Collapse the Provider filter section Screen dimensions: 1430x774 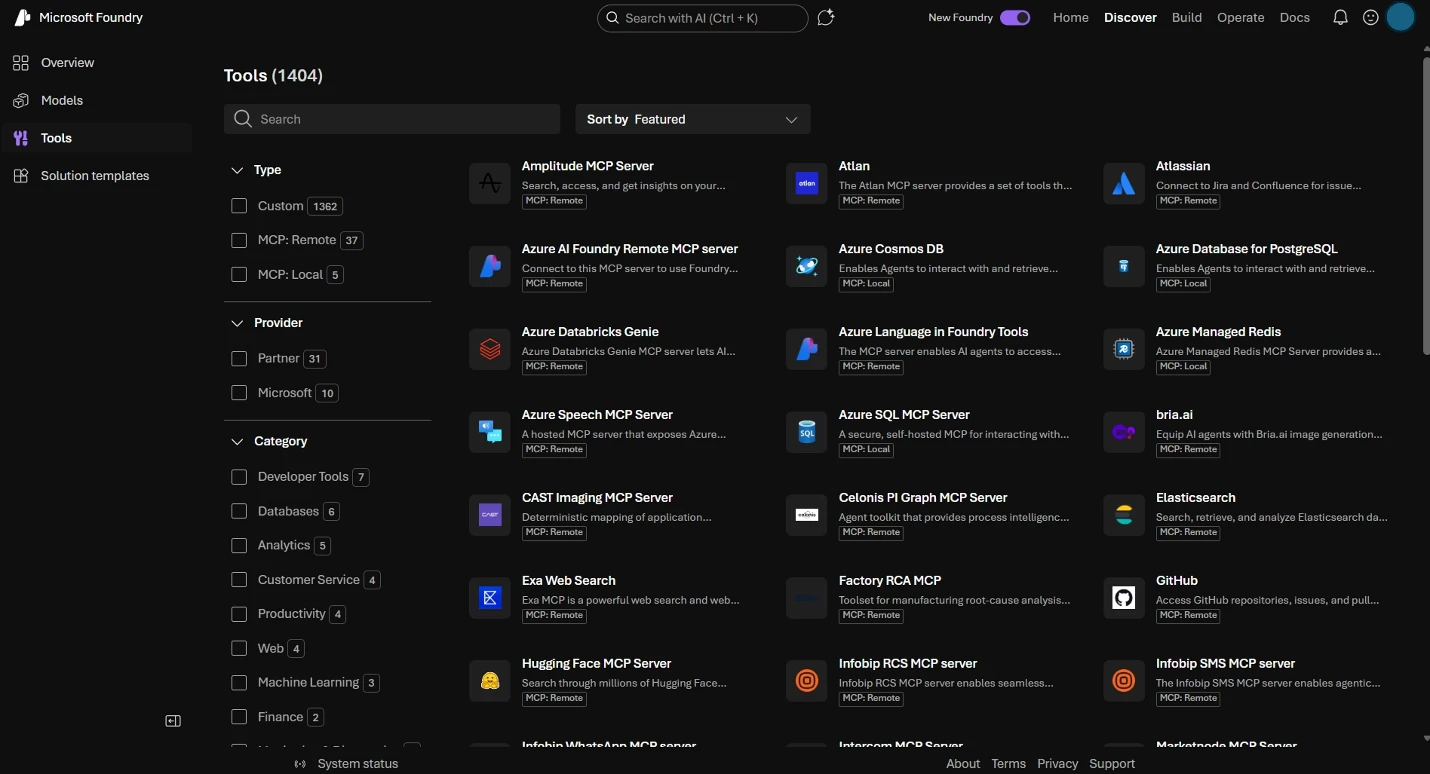click(x=237, y=323)
